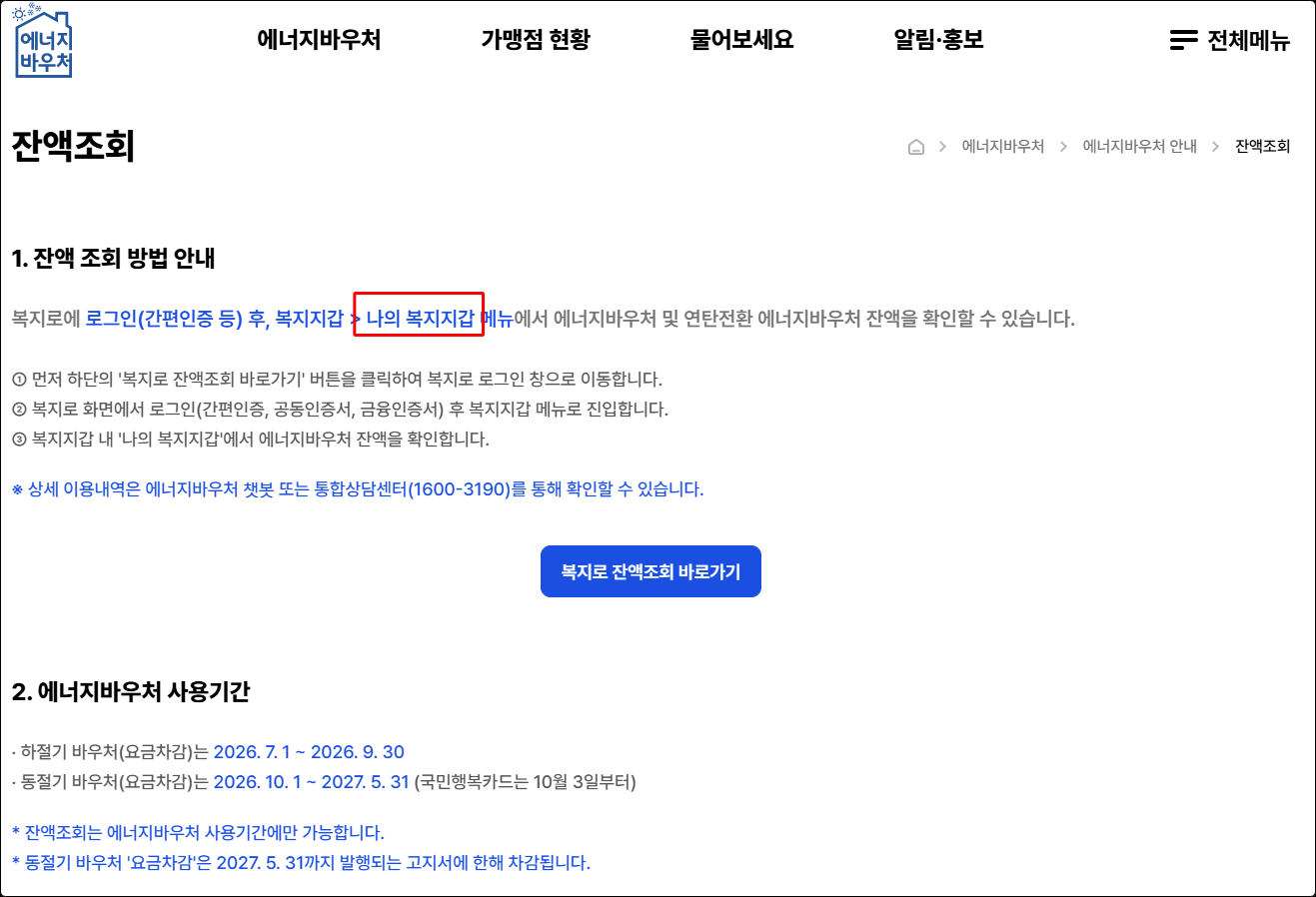The width and height of the screenshot is (1316, 897).
Task: Click the blue '로그인(간편인증 등) 후, 복지지갑' text
Action: point(215,319)
